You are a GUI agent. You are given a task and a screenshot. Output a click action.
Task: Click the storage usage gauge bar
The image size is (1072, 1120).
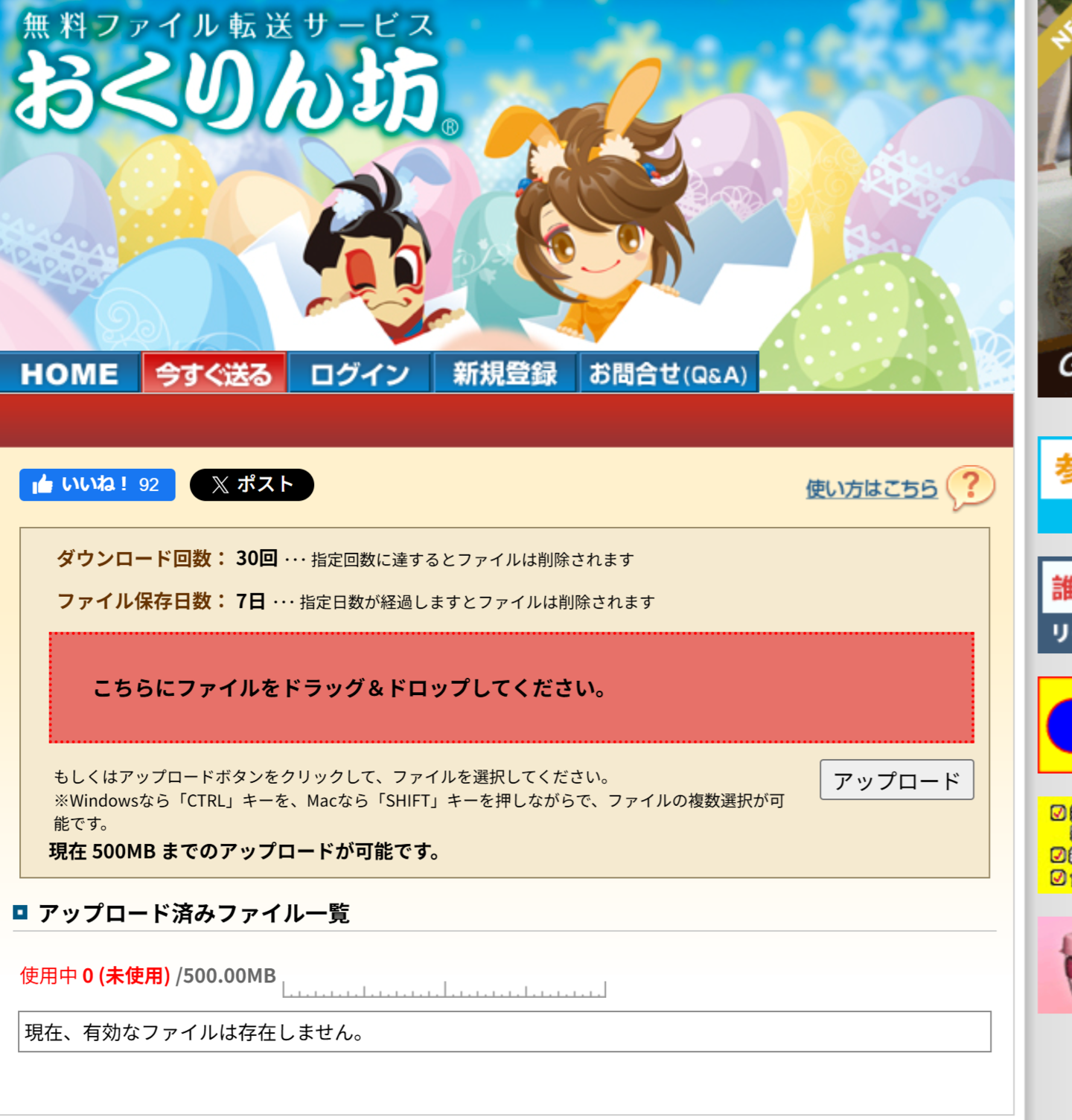[444, 989]
